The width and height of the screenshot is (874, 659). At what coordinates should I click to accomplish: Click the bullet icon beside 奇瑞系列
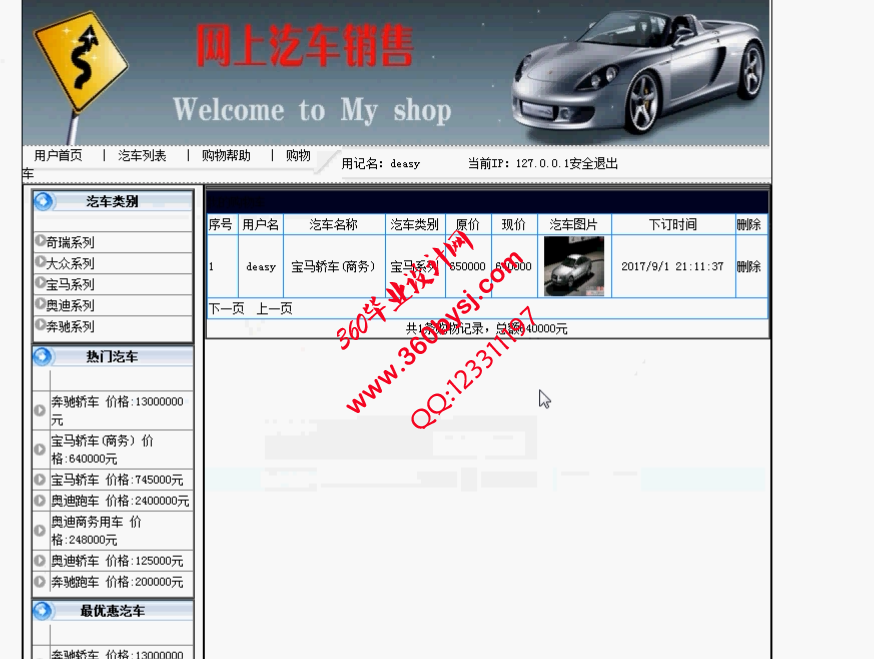pos(40,241)
